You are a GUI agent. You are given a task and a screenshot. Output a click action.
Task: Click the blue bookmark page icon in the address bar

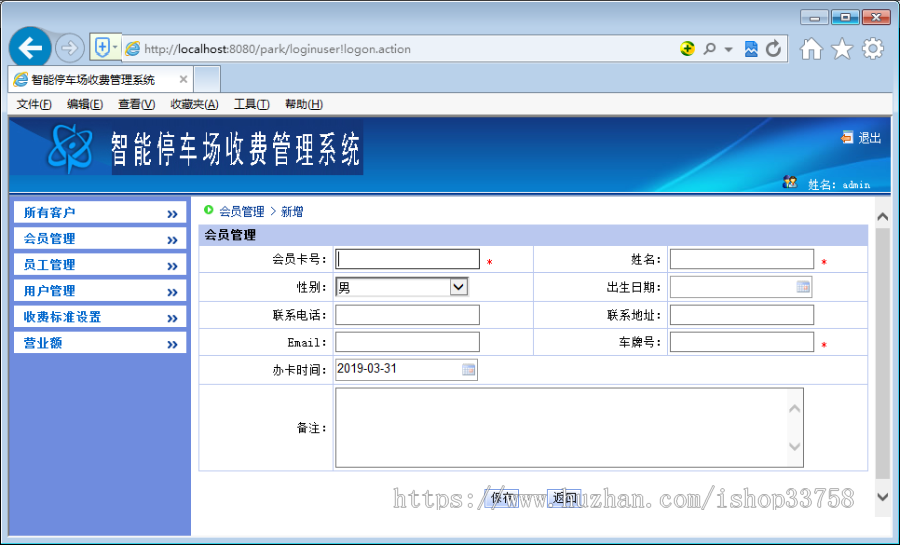click(x=751, y=49)
